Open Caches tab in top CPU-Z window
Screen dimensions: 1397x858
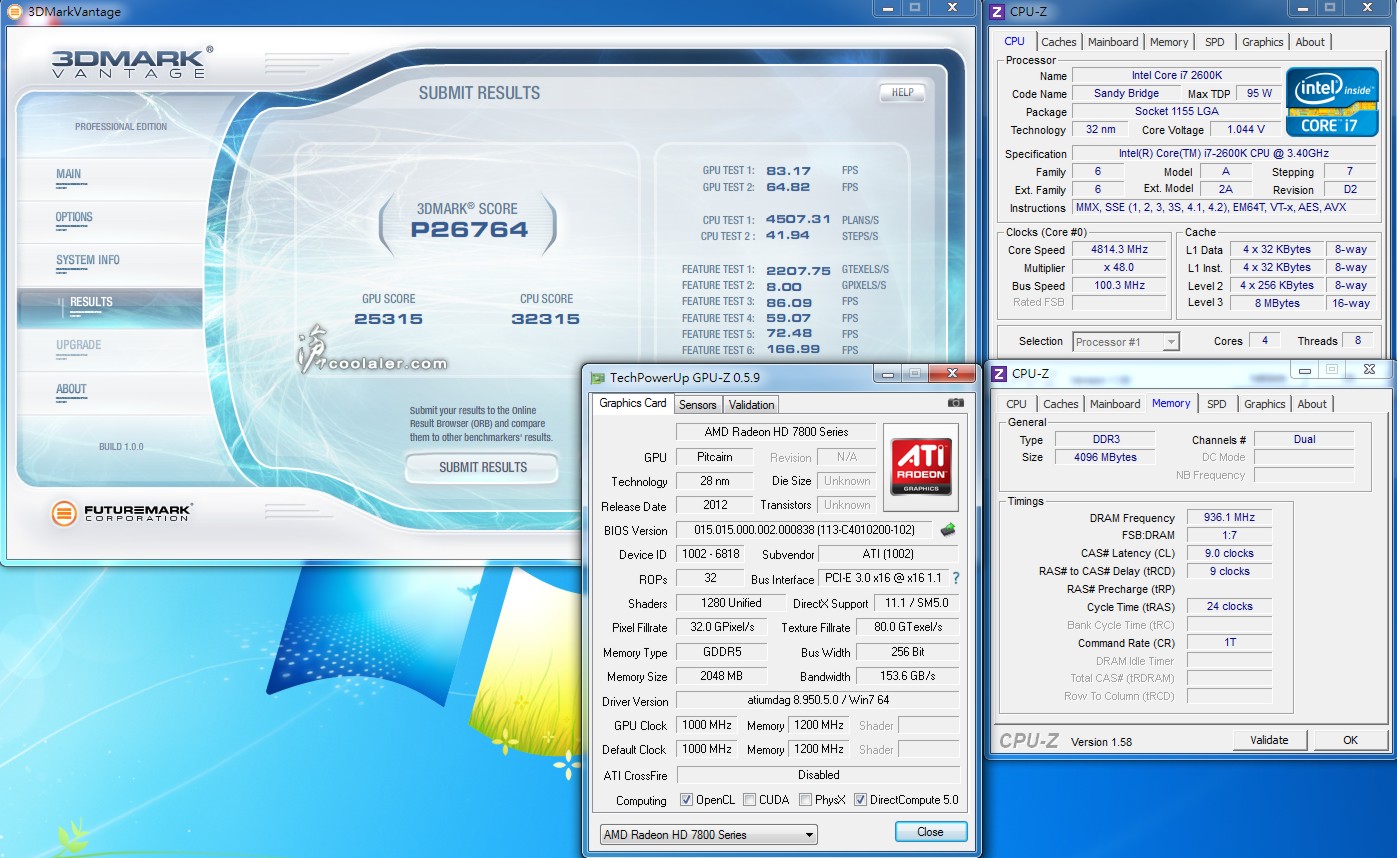pyautogui.click(x=1059, y=42)
